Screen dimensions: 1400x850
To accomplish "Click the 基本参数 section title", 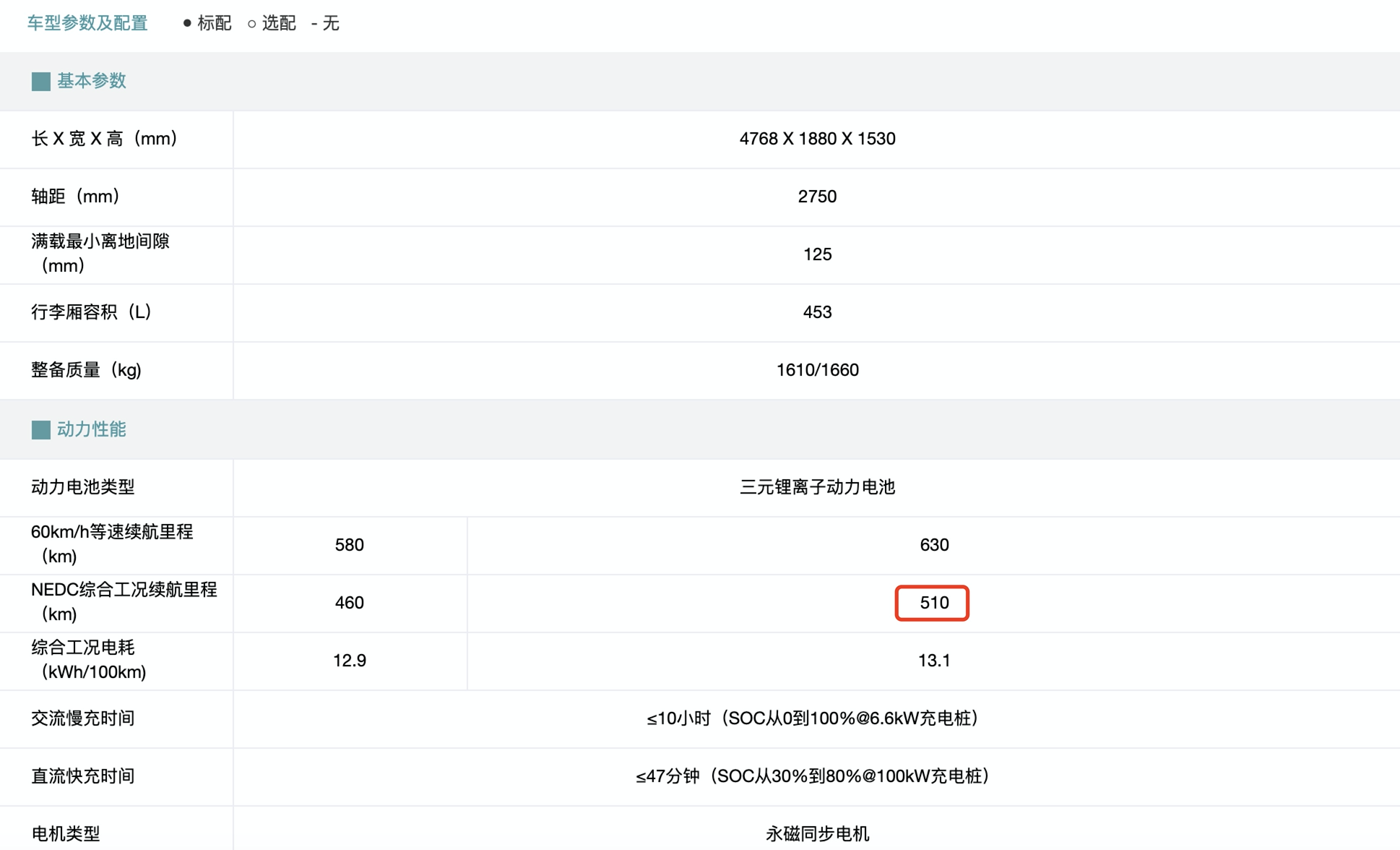I will click(x=92, y=81).
